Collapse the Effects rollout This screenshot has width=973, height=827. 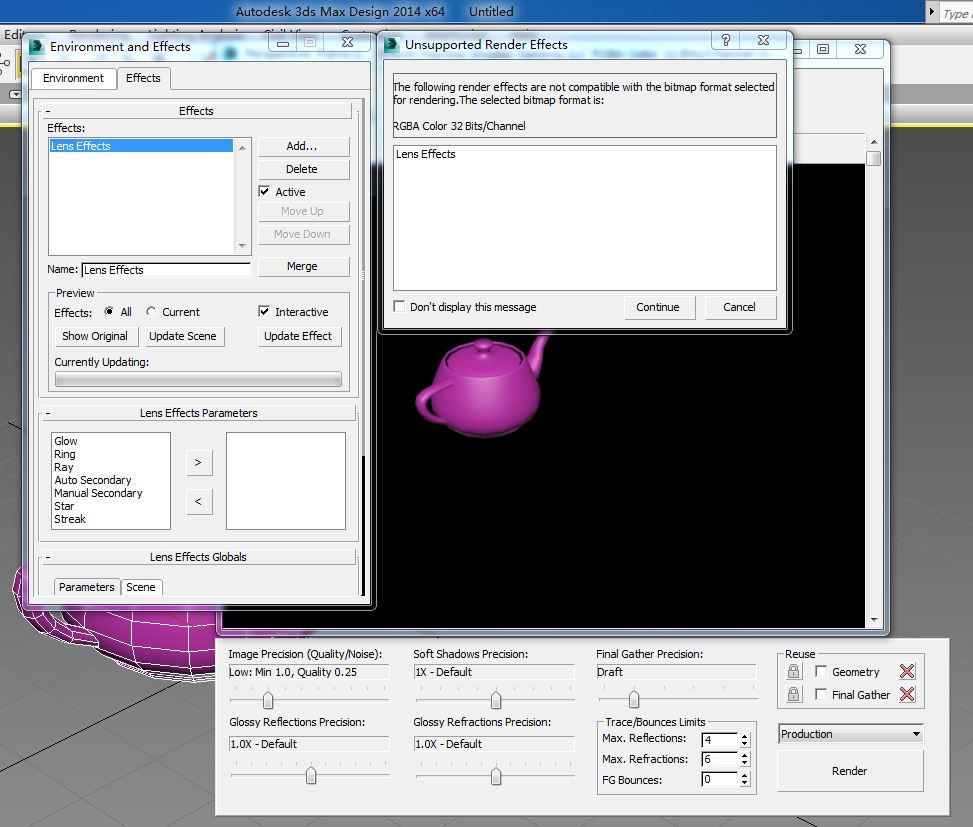(x=196, y=111)
